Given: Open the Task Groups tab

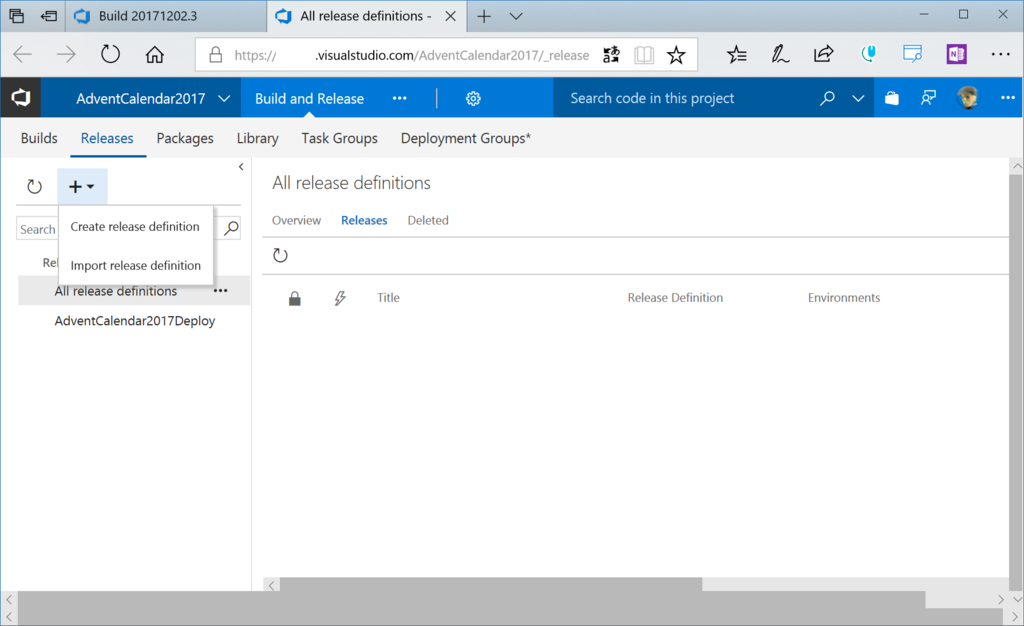Looking at the screenshot, I should pyautogui.click(x=340, y=138).
